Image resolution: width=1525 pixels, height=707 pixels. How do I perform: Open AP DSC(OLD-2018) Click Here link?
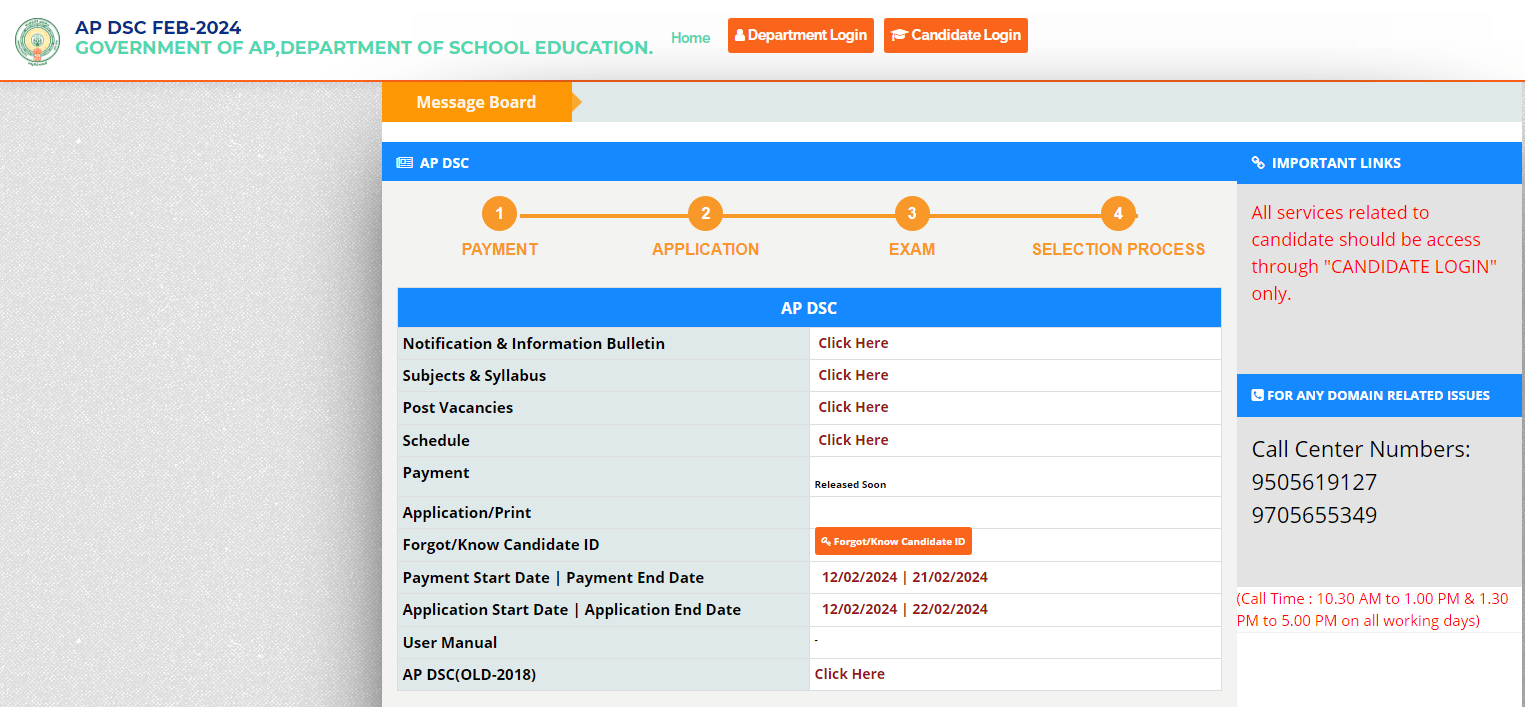pos(849,674)
